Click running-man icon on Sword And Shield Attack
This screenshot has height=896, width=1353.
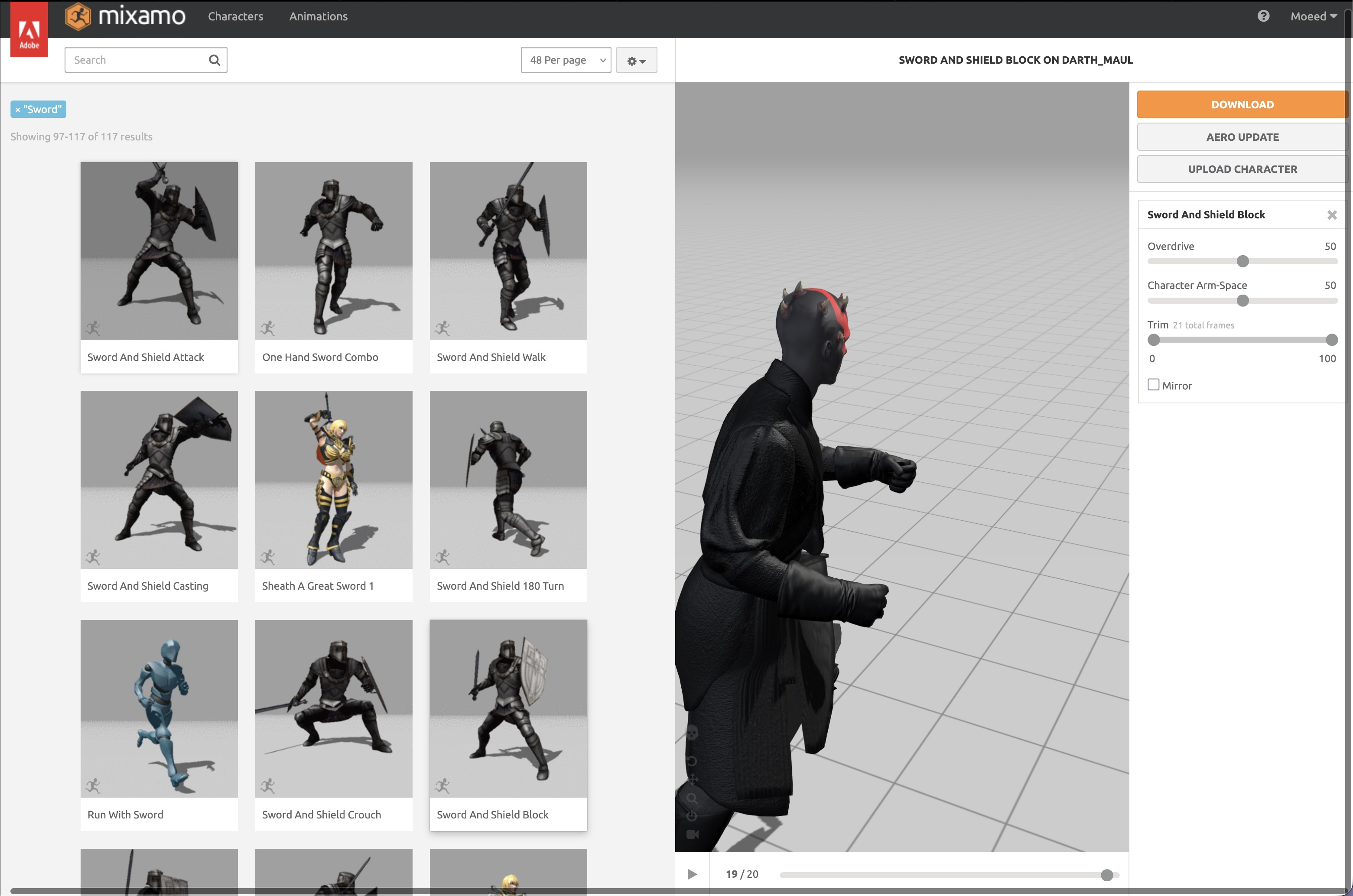click(93, 328)
